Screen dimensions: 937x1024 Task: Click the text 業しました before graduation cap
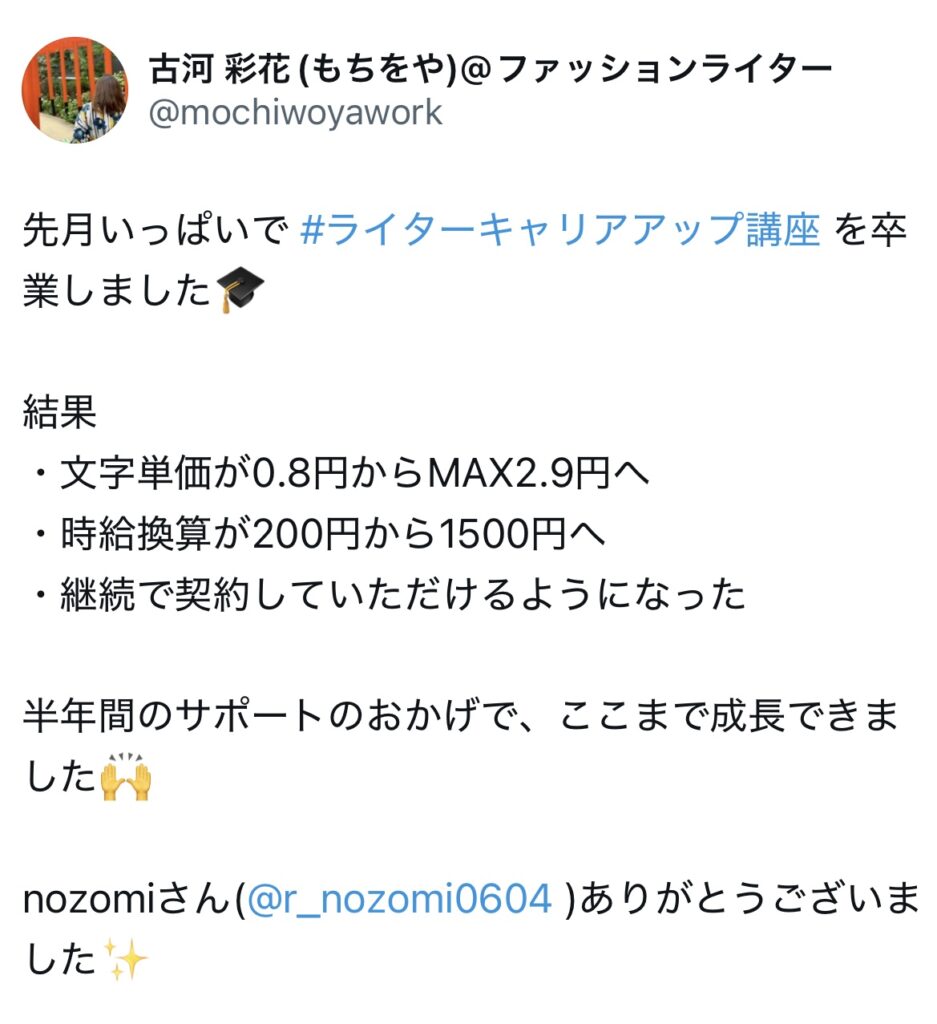117,290
